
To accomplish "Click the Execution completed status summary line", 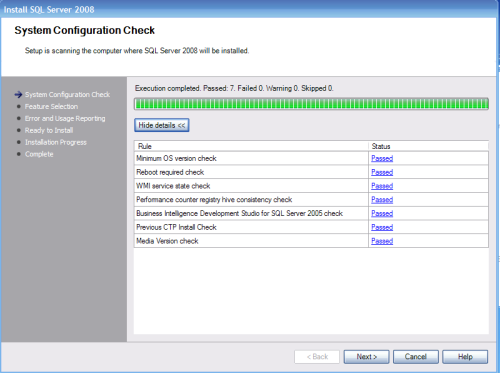I will pos(234,88).
